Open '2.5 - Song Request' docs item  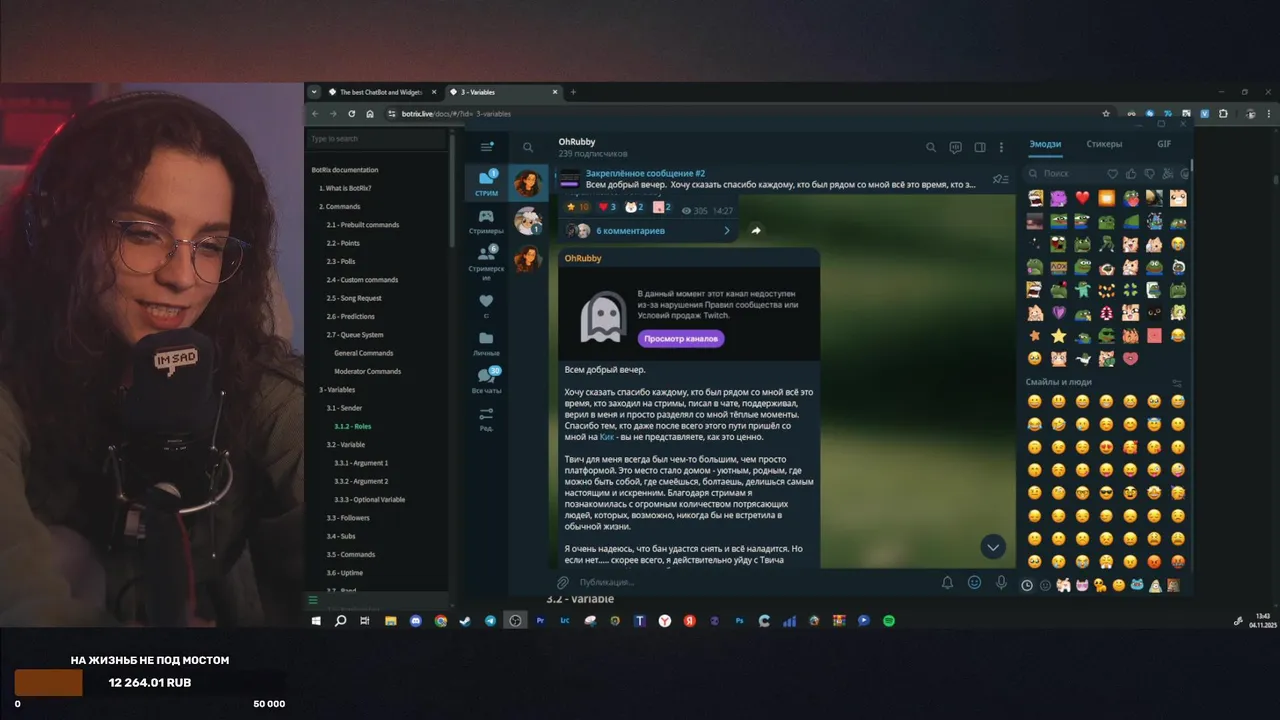tap(354, 298)
